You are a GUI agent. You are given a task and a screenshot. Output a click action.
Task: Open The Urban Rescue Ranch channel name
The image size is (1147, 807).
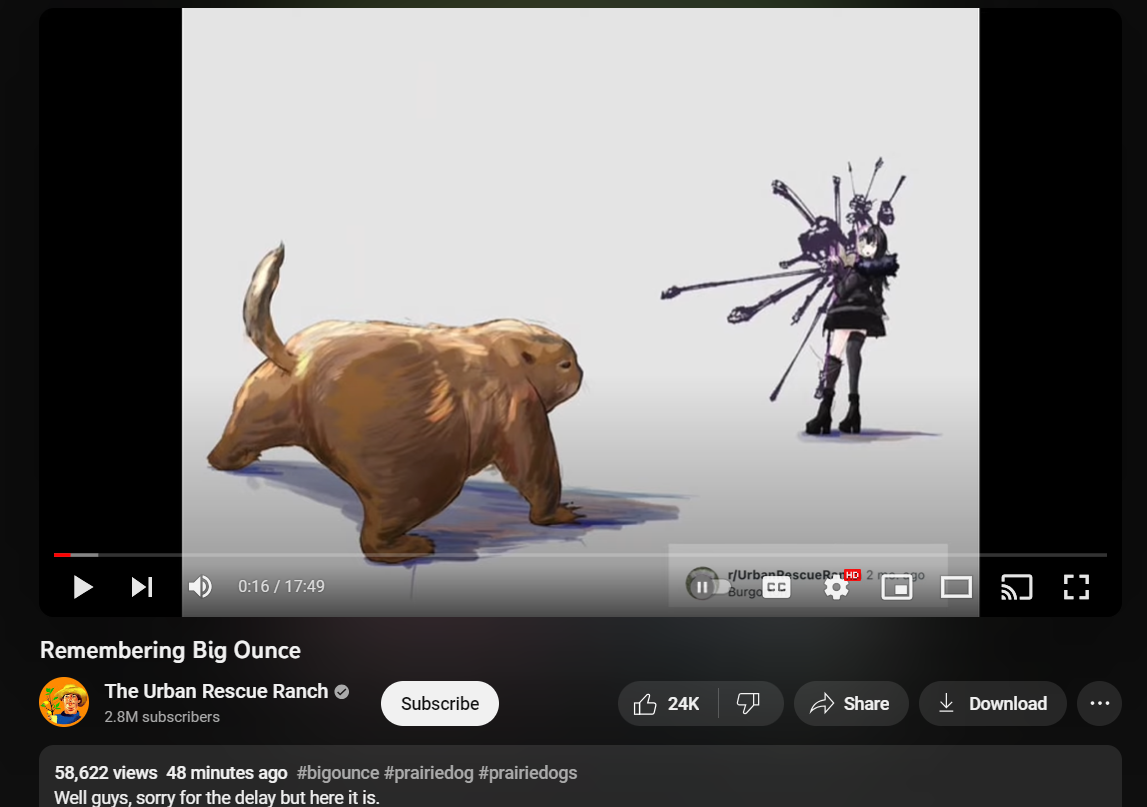coord(217,691)
